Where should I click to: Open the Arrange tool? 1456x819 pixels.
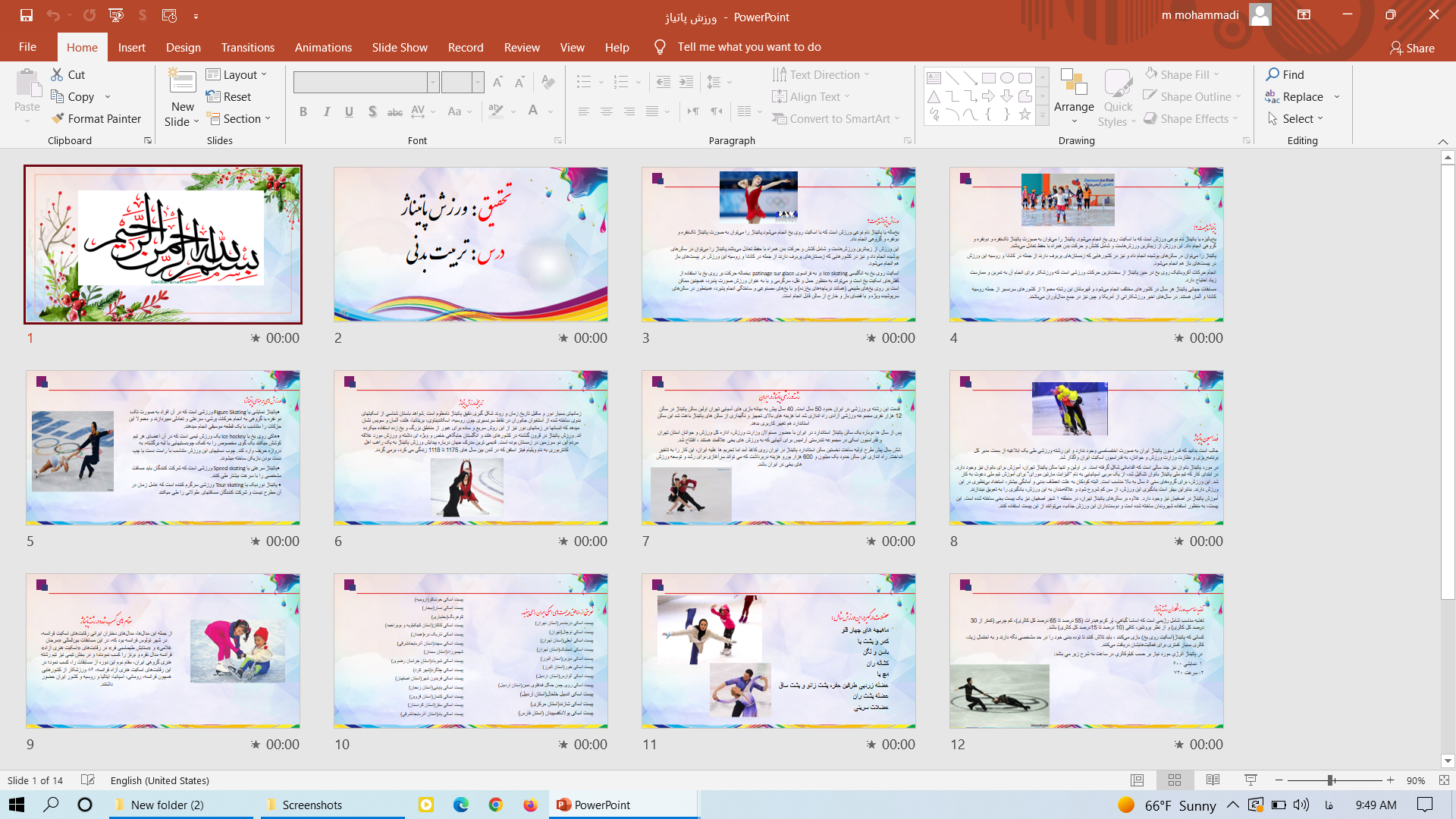[x=1074, y=91]
